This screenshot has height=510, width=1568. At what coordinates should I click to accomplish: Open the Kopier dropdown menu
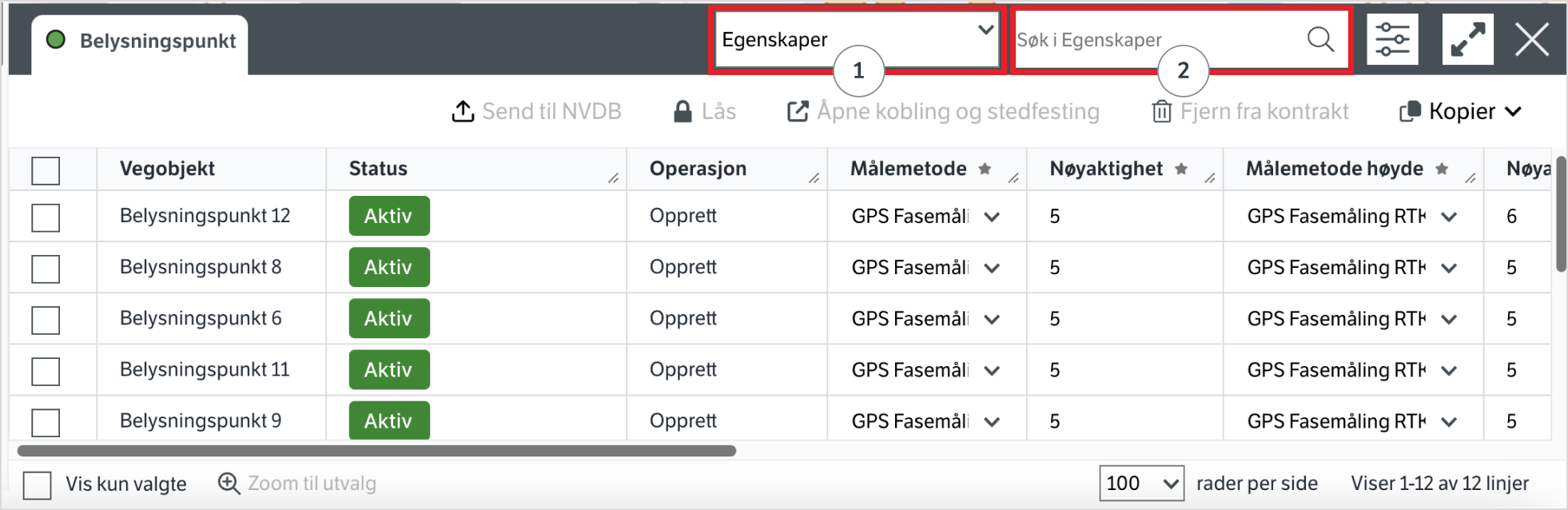(x=1461, y=112)
